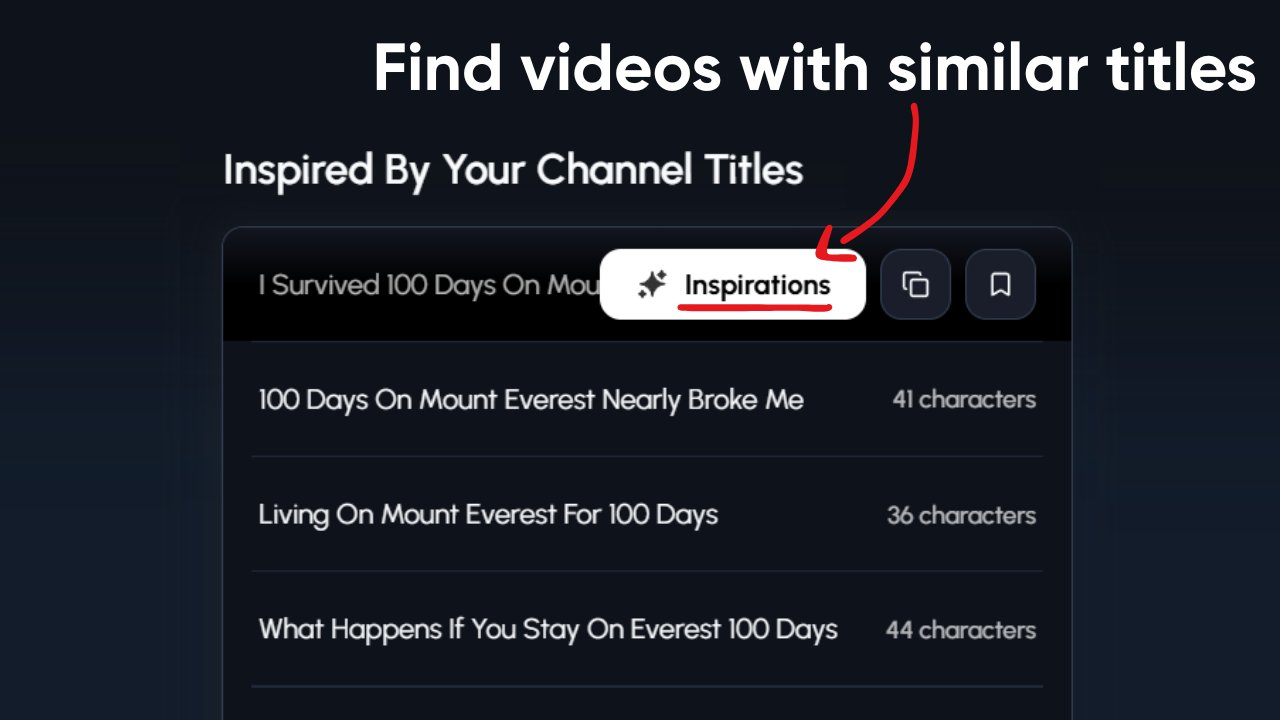Viewport: 1280px width, 720px height.
Task: Click the sparkle icon beside Inspirations
Action: pyautogui.click(x=652, y=285)
